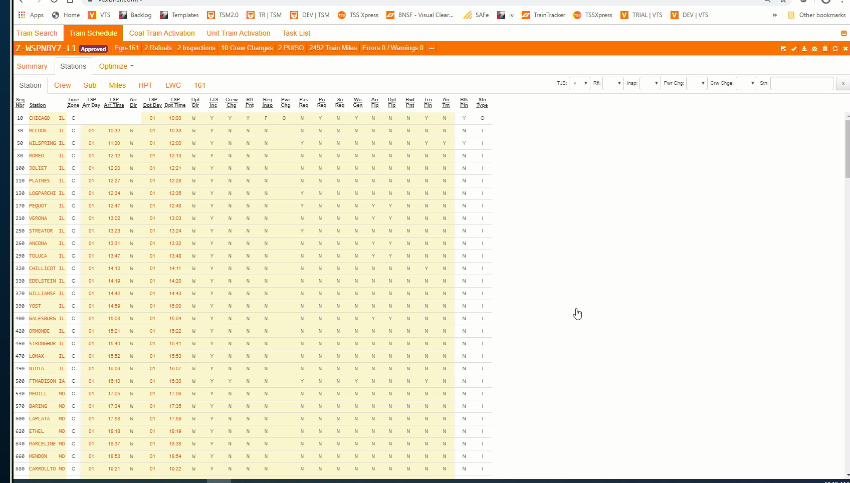Image resolution: width=850 pixels, height=483 pixels.
Task: Click the Errors 0 / Warnings 0 text
Action: pyautogui.click(x=392, y=48)
